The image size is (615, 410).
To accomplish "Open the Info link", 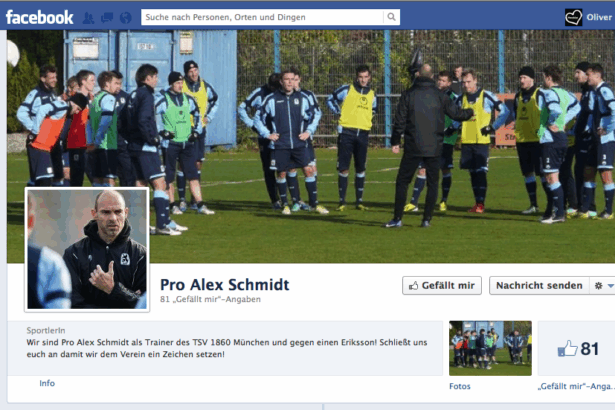I will pyautogui.click(x=47, y=383).
